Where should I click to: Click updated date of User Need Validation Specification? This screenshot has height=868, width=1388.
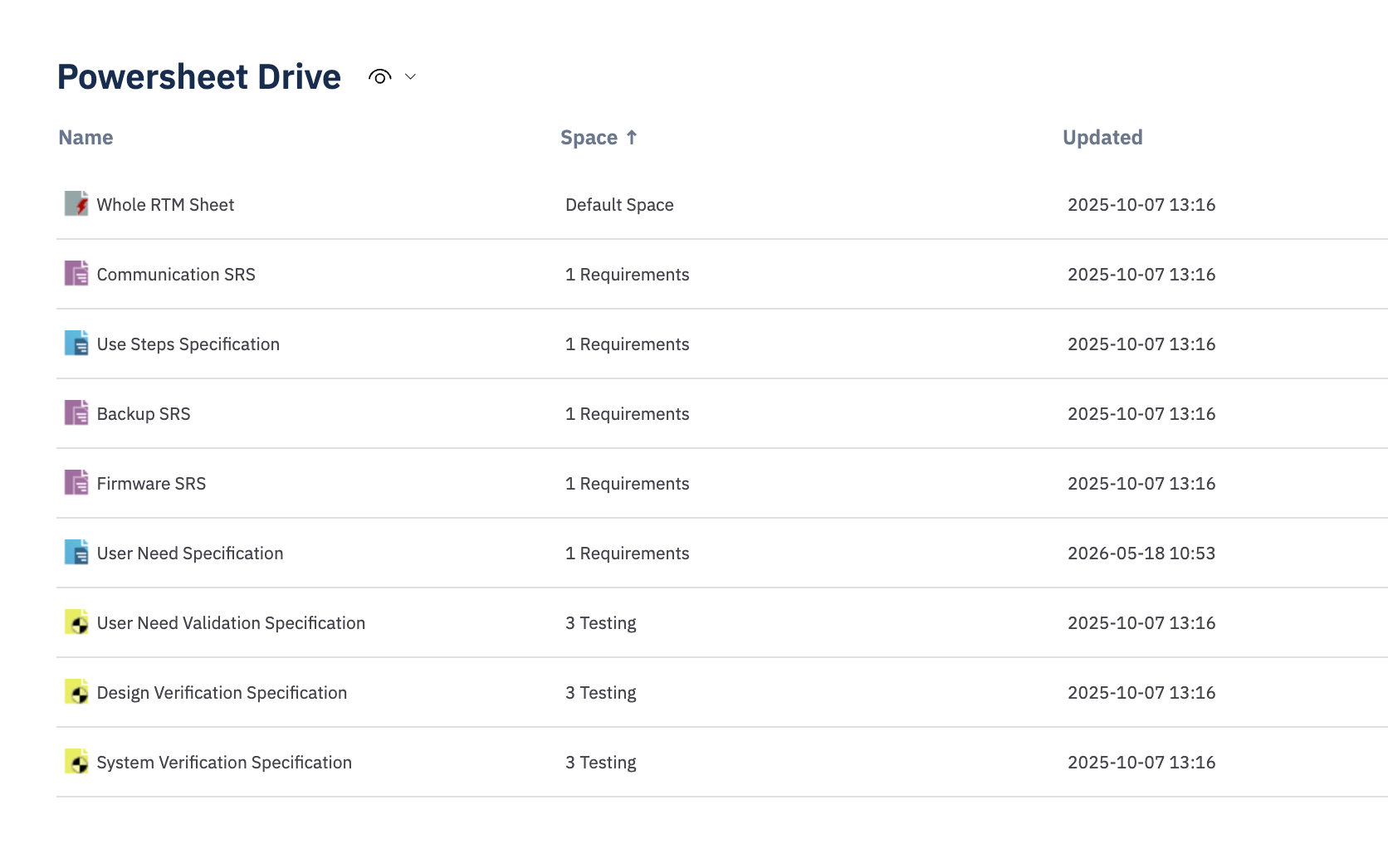[x=1141, y=623]
